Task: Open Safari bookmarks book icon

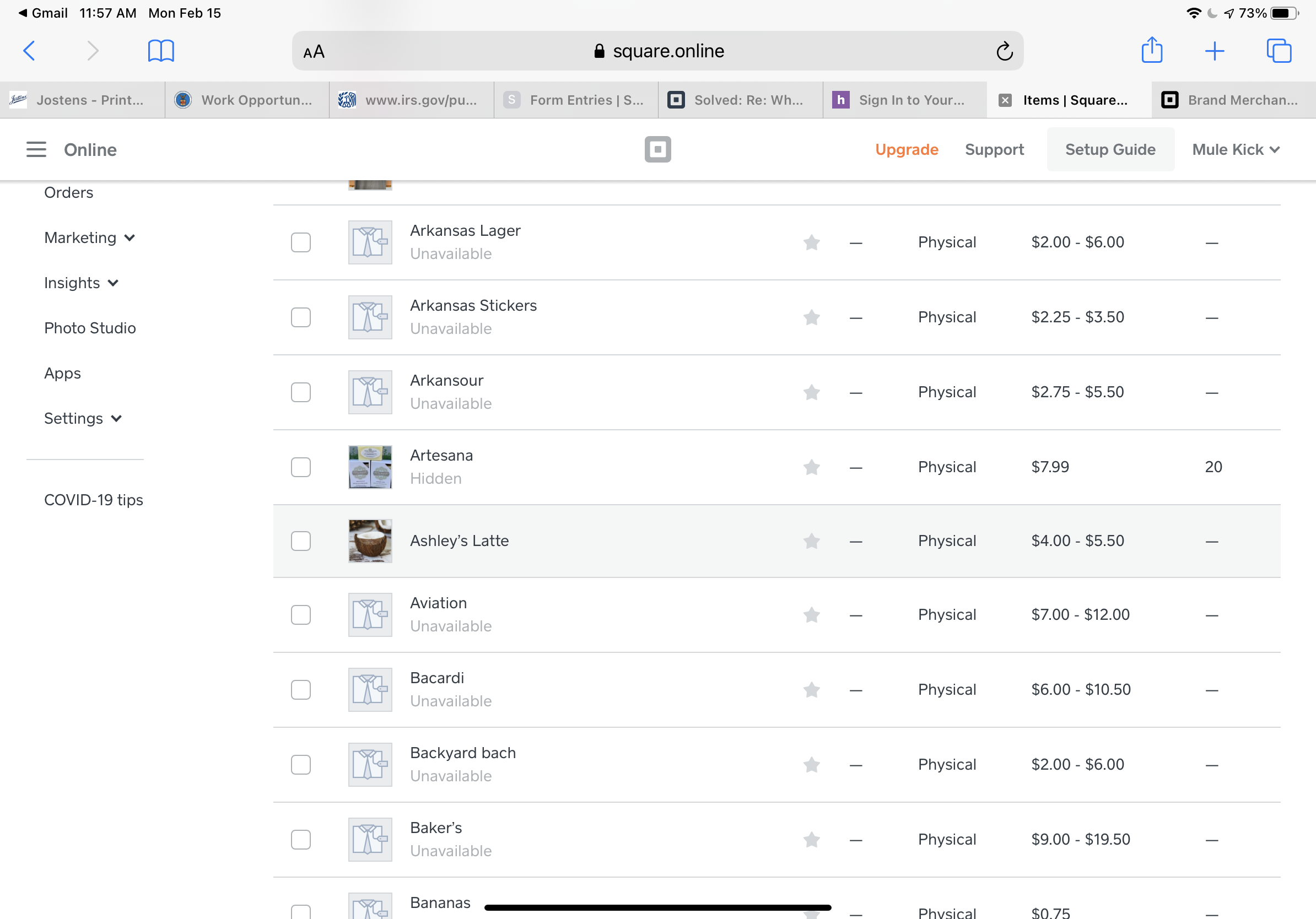Action: 161,51
